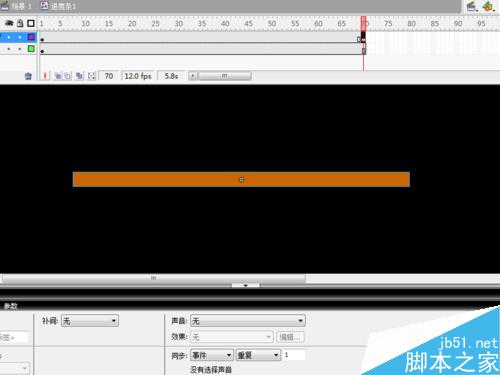500x375 pixels.
Task: Open the Effect (效果) dropdown
Action: point(232,337)
